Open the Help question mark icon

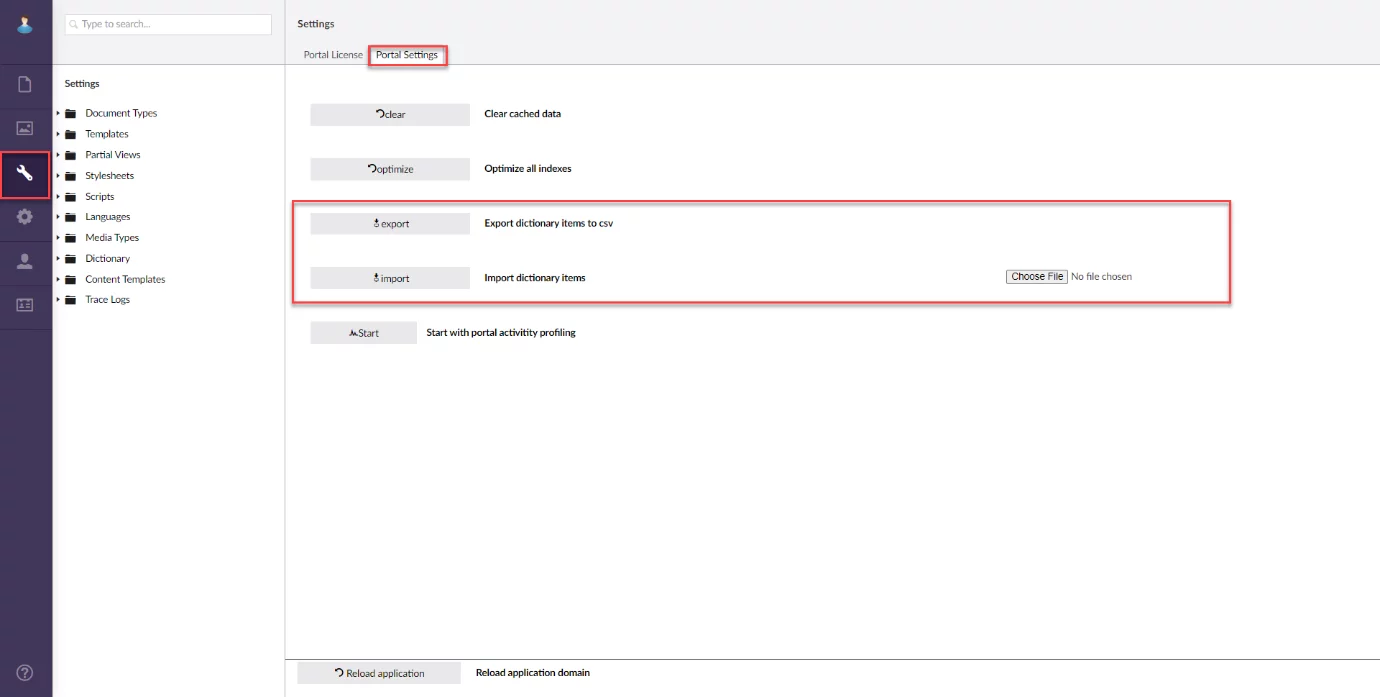[25, 673]
